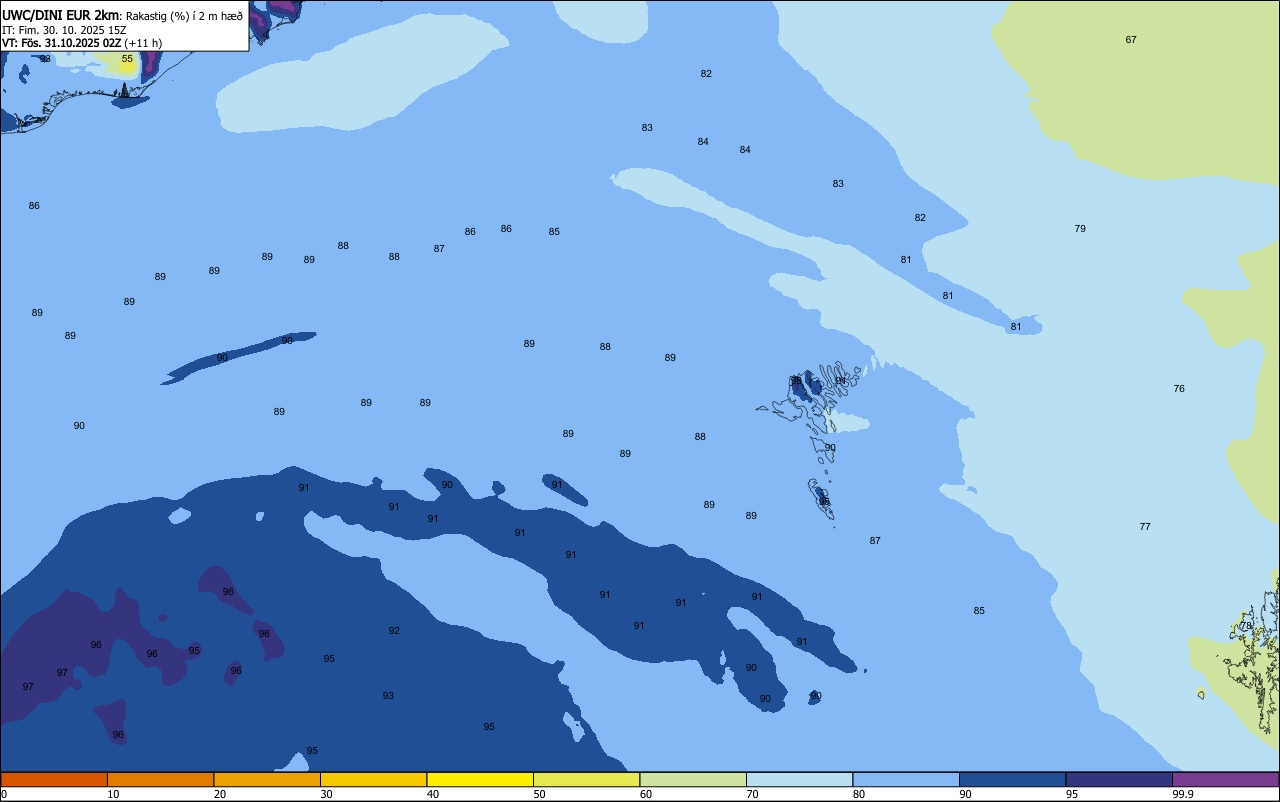1280x802 pixels.
Task: Click the title text 'UWC/DINI EUR 2km'
Action: (x=61, y=15)
